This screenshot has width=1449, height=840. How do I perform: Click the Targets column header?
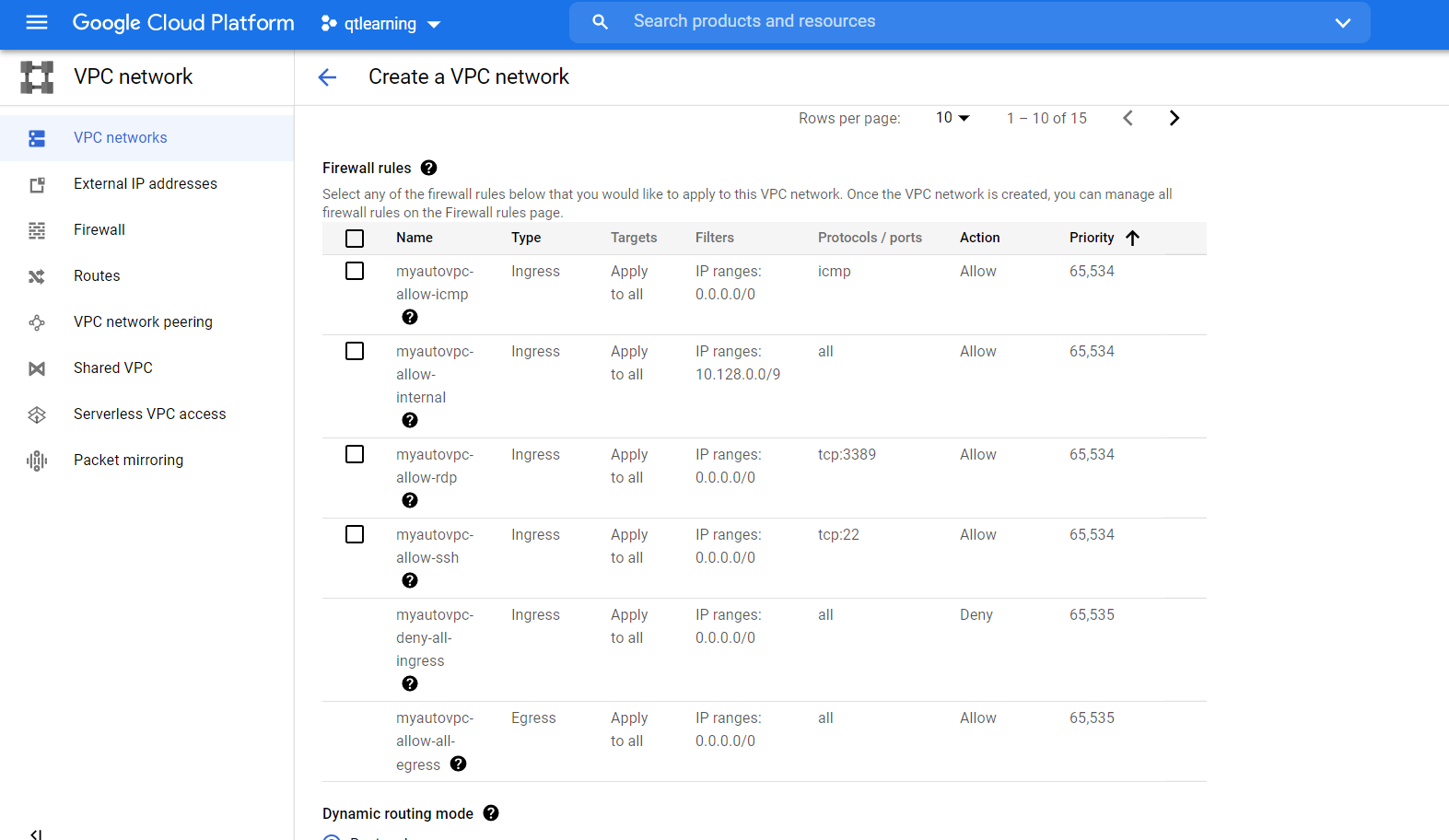click(634, 238)
